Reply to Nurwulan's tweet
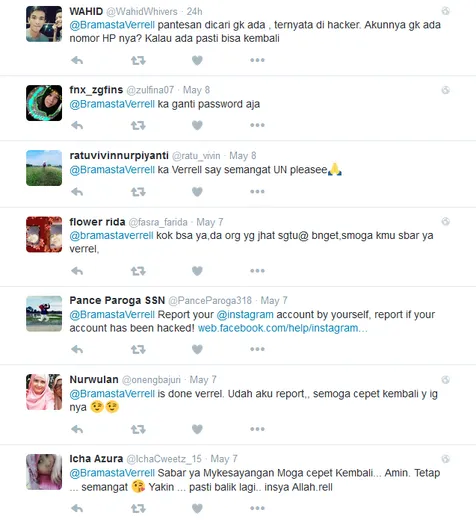The image size is (476, 522). coord(77,429)
